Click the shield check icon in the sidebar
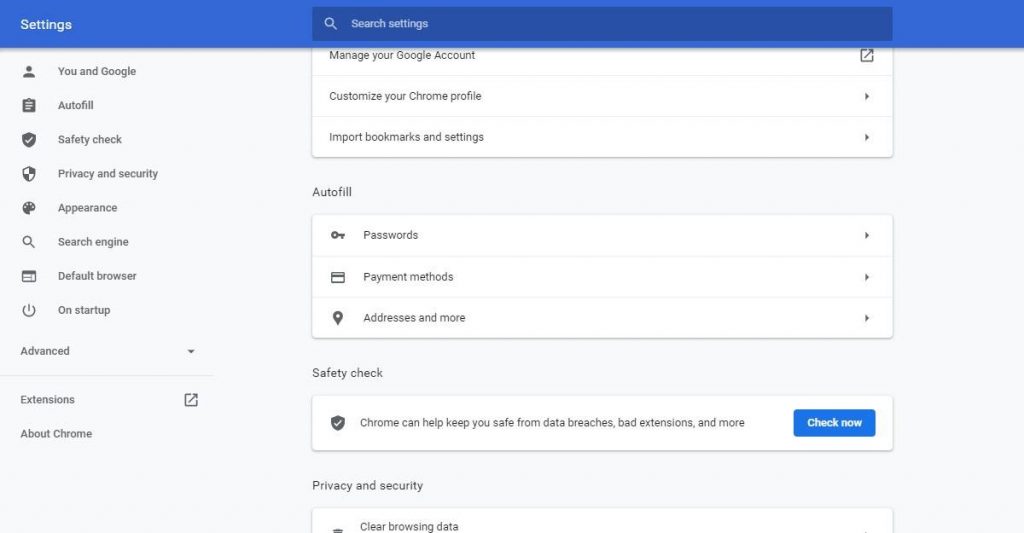 (x=29, y=139)
